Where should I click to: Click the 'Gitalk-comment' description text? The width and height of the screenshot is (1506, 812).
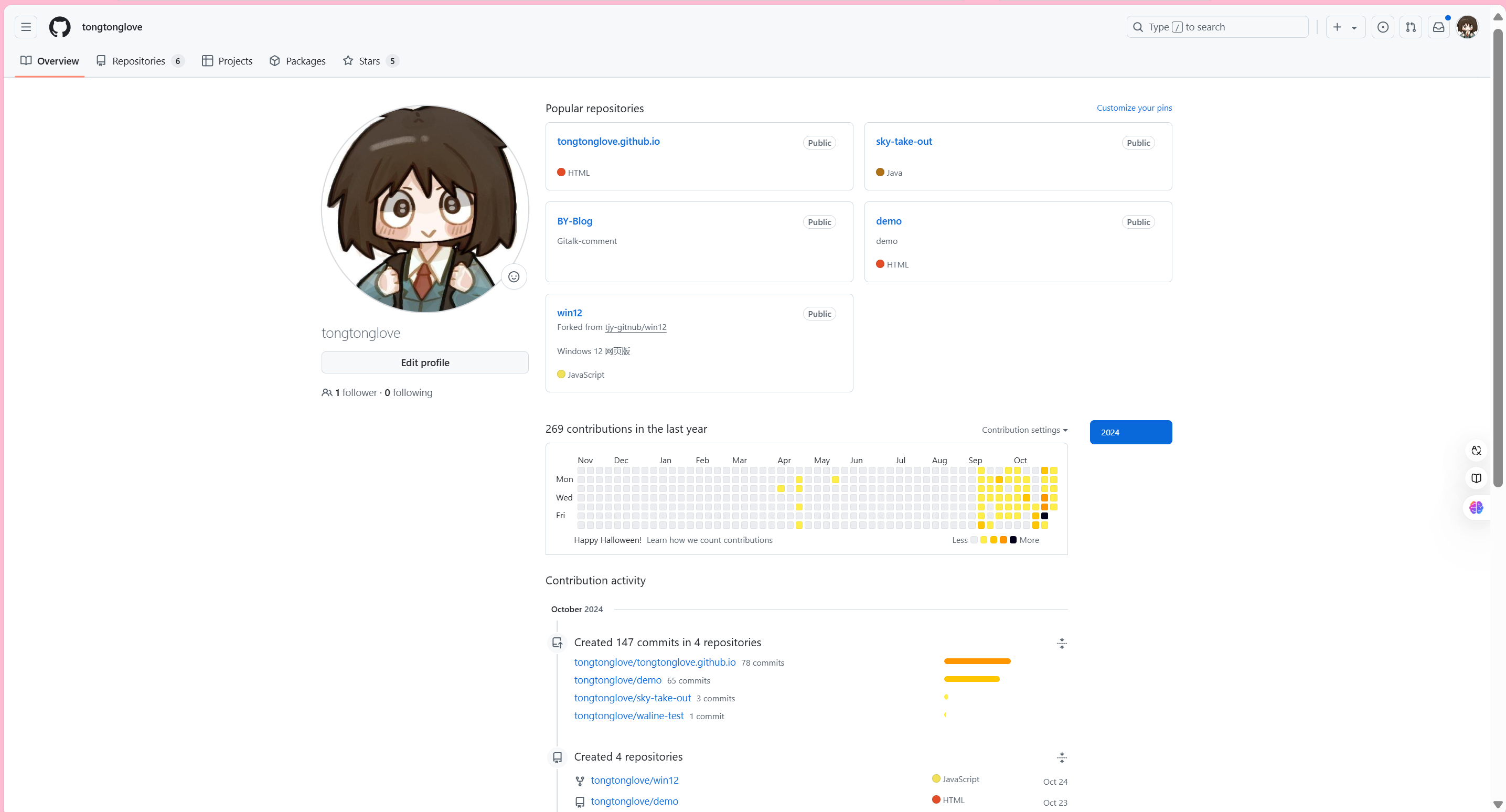pos(587,241)
